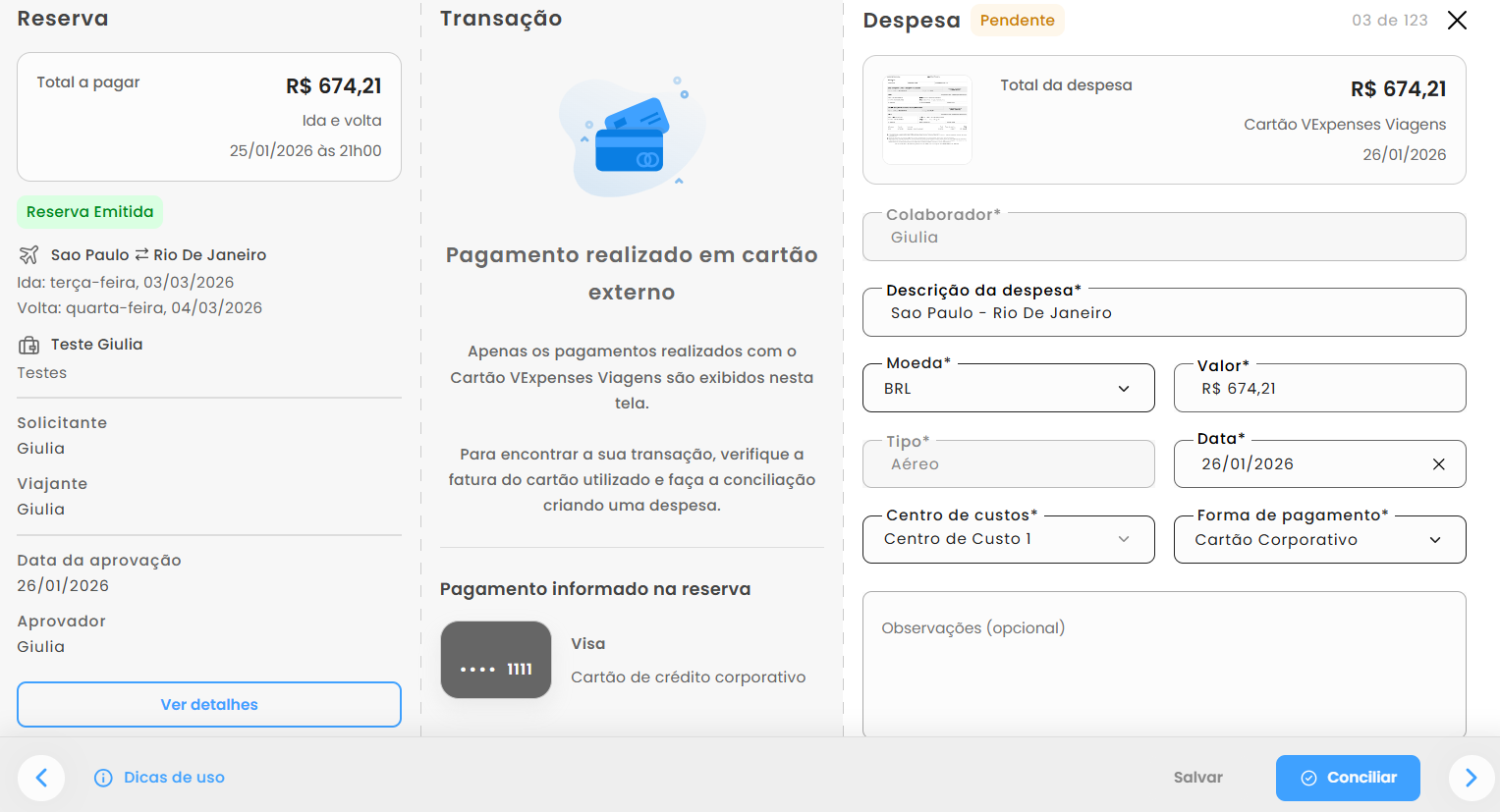1500x812 pixels.
Task: Click the luggage icon next to Teste Giulia
Action: pyautogui.click(x=29, y=345)
